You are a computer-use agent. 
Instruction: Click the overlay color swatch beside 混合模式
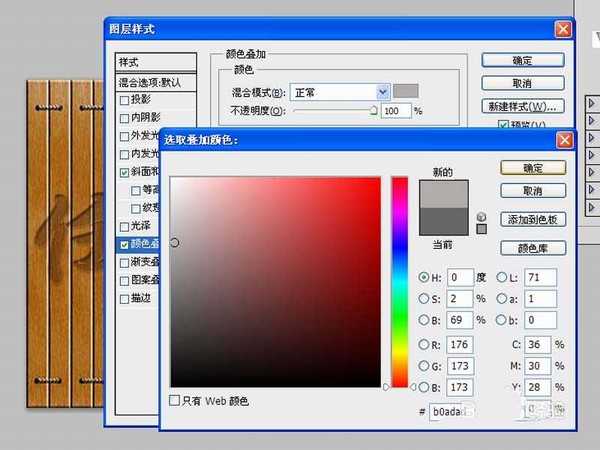click(406, 91)
